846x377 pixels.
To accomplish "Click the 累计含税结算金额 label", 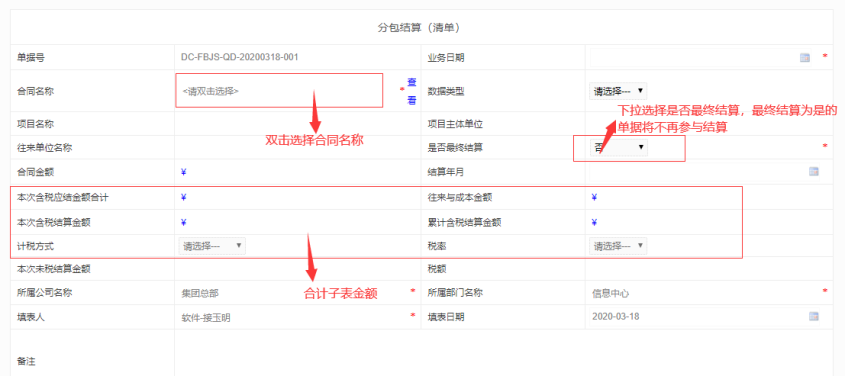I will 464,222.
